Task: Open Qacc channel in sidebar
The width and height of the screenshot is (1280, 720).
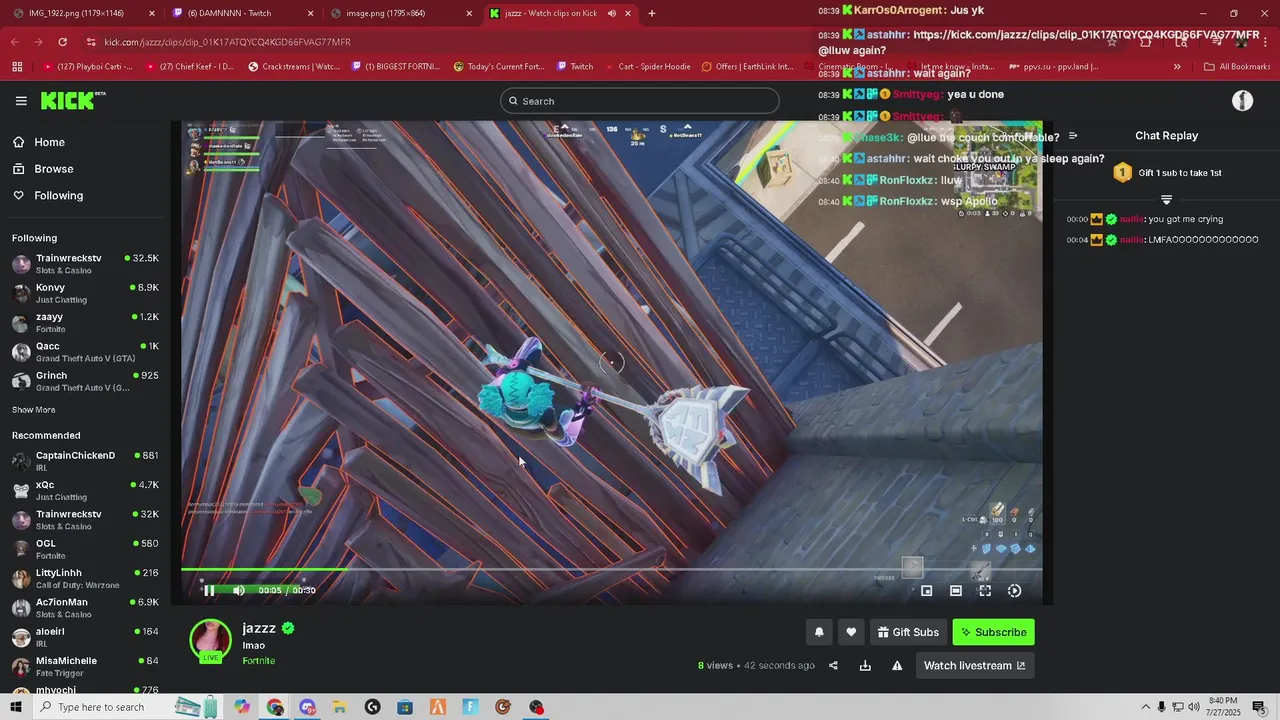Action: pyautogui.click(x=85, y=352)
